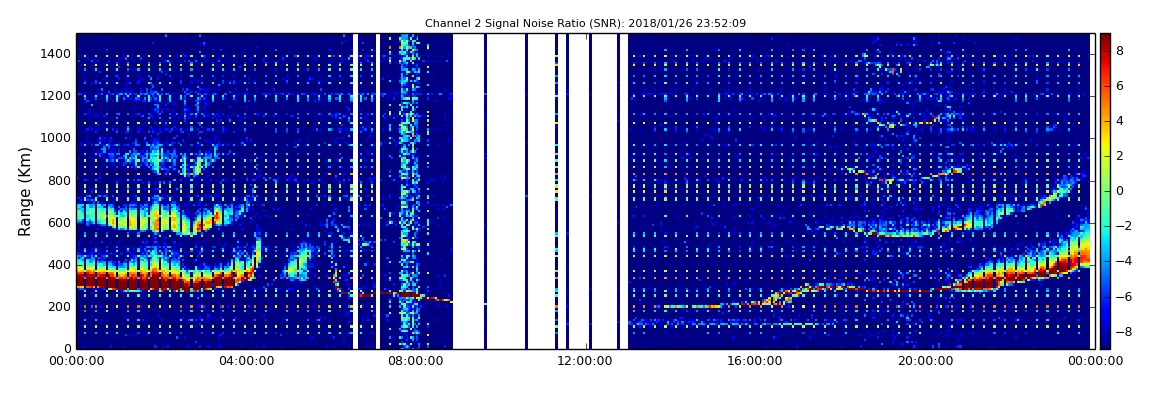Click the 08:00:00 time axis label
Screen dimensions: 1150x407
click(x=414, y=361)
